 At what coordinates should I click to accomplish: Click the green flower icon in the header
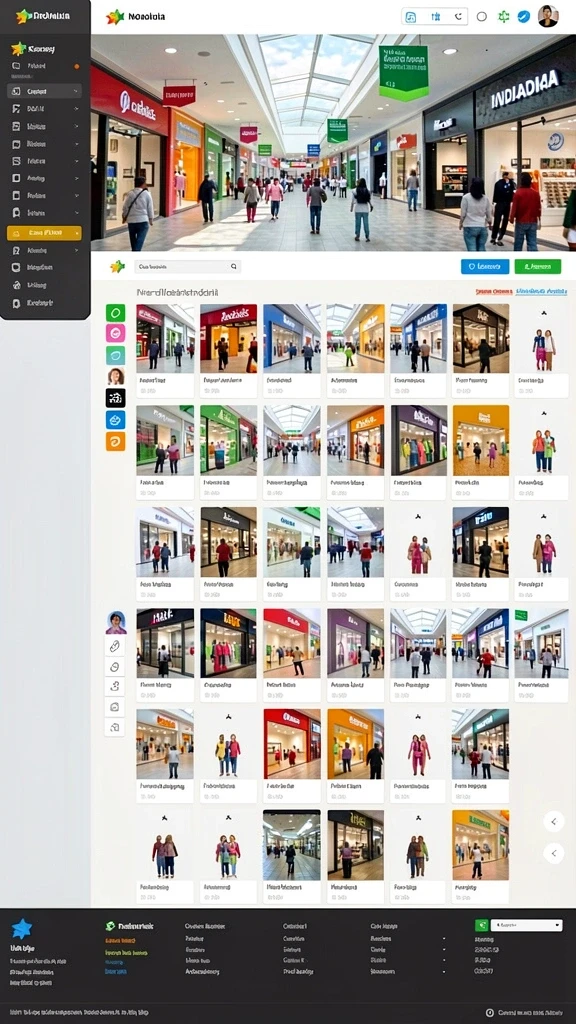tap(504, 17)
